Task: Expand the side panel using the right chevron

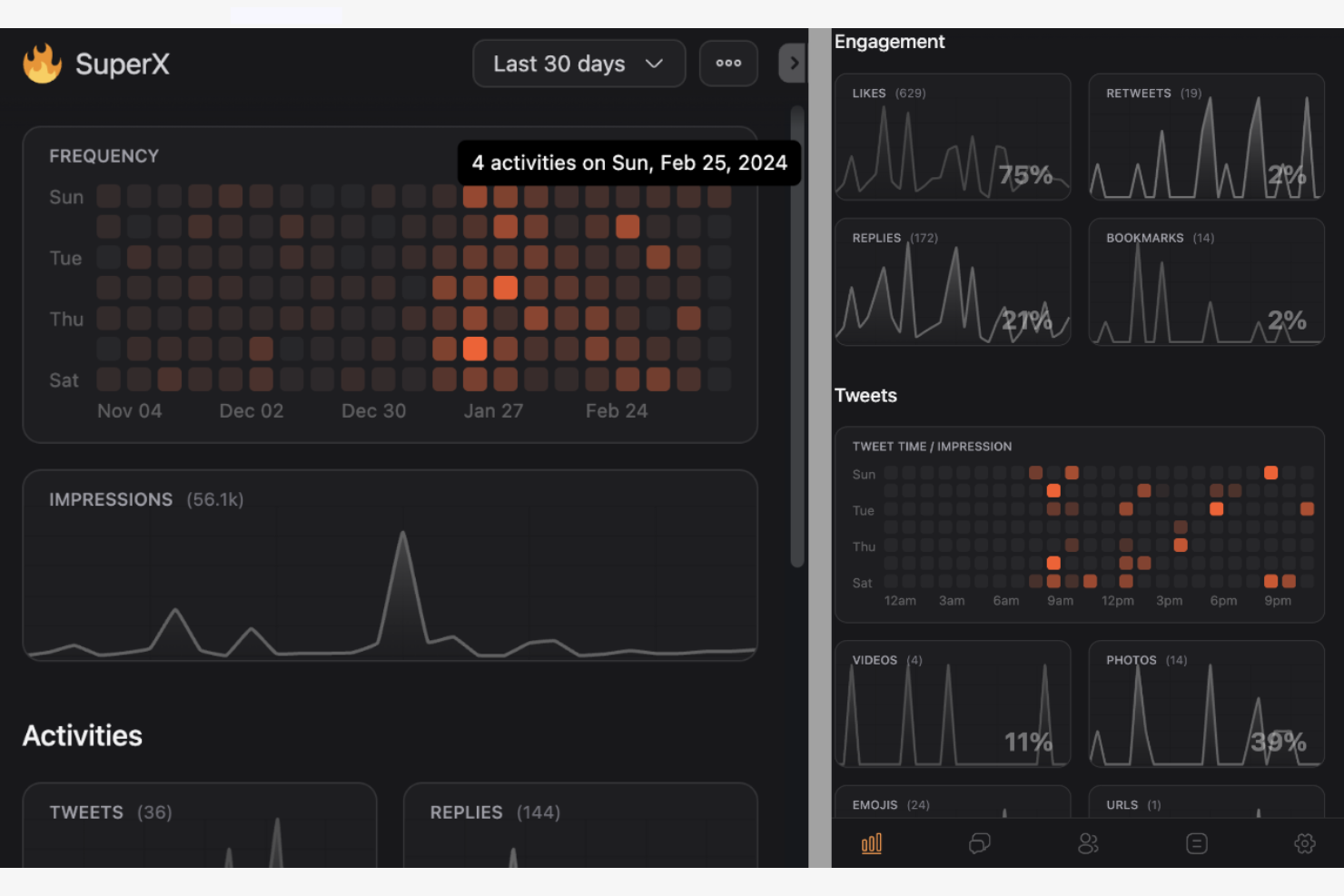Action: click(x=793, y=63)
